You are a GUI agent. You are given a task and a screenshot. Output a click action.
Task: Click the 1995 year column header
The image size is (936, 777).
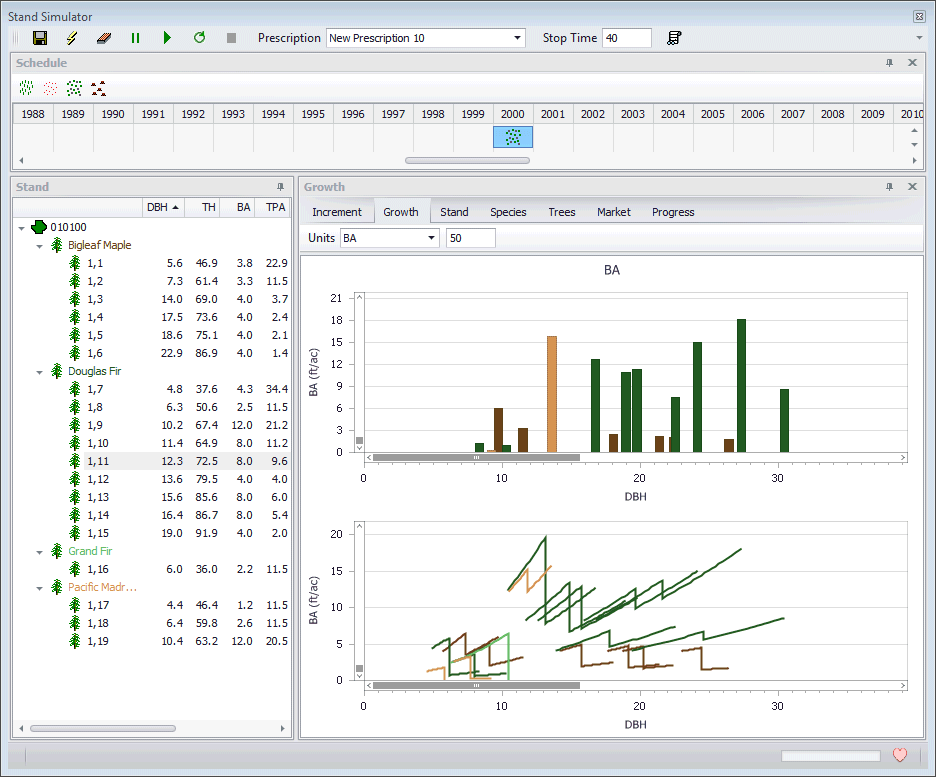(313, 114)
